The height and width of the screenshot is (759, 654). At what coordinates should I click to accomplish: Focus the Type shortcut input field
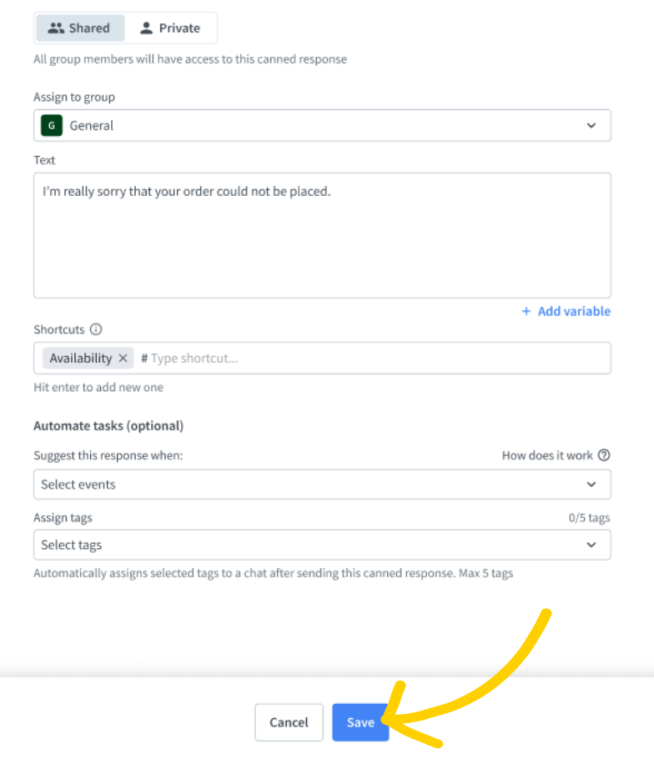click(x=373, y=358)
